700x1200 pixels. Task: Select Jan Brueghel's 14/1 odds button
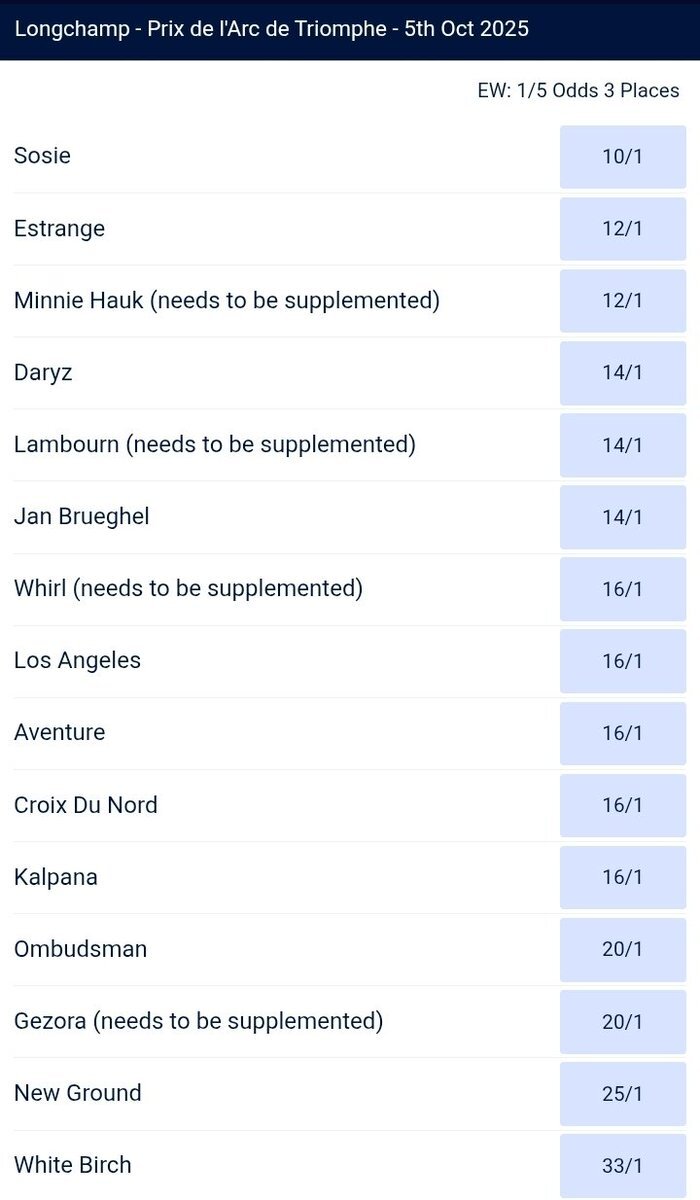coord(623,517)
